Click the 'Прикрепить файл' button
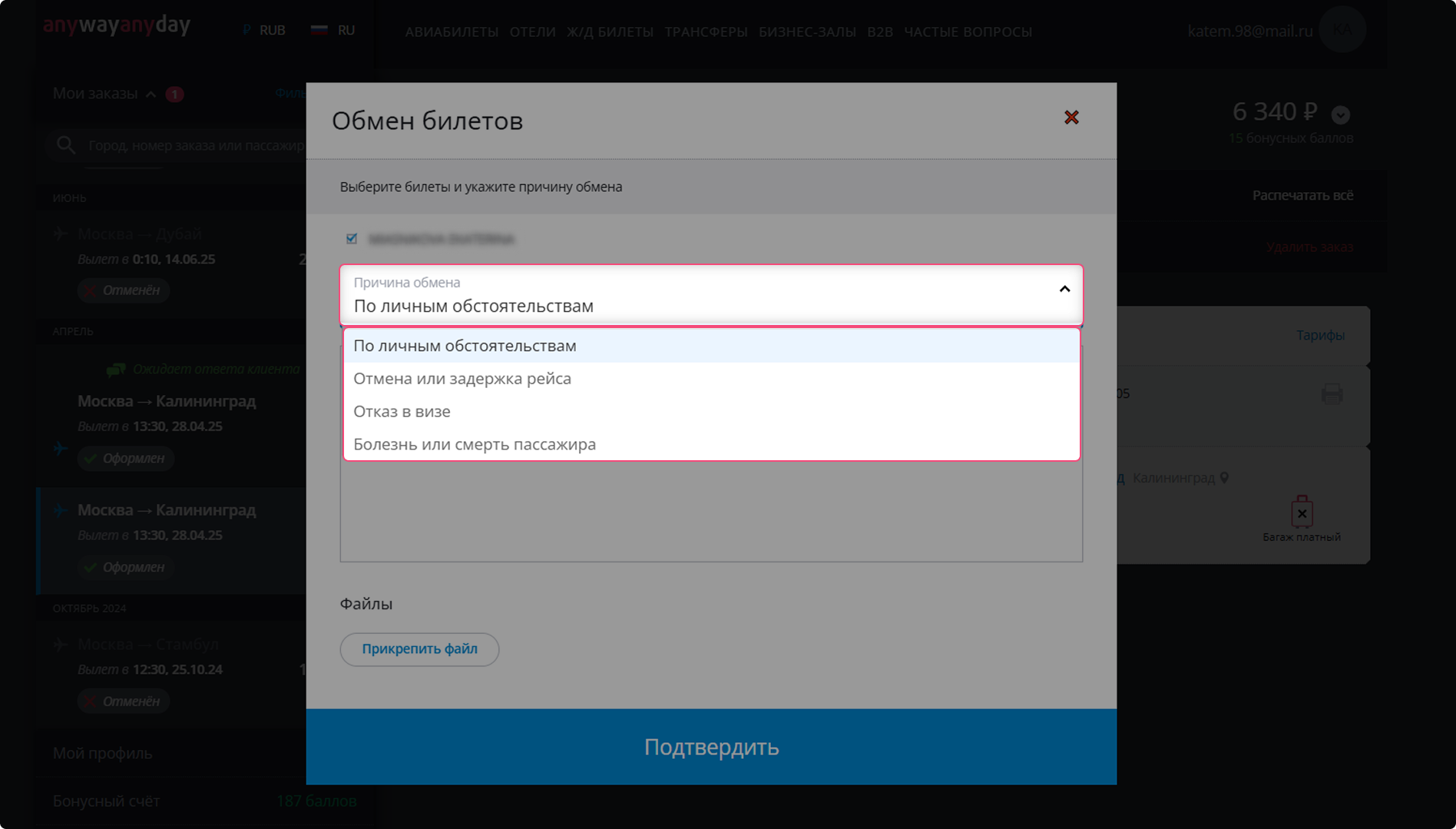Image resolution: width=1456 pixels, height=829 pixels. tap(419, 649)
